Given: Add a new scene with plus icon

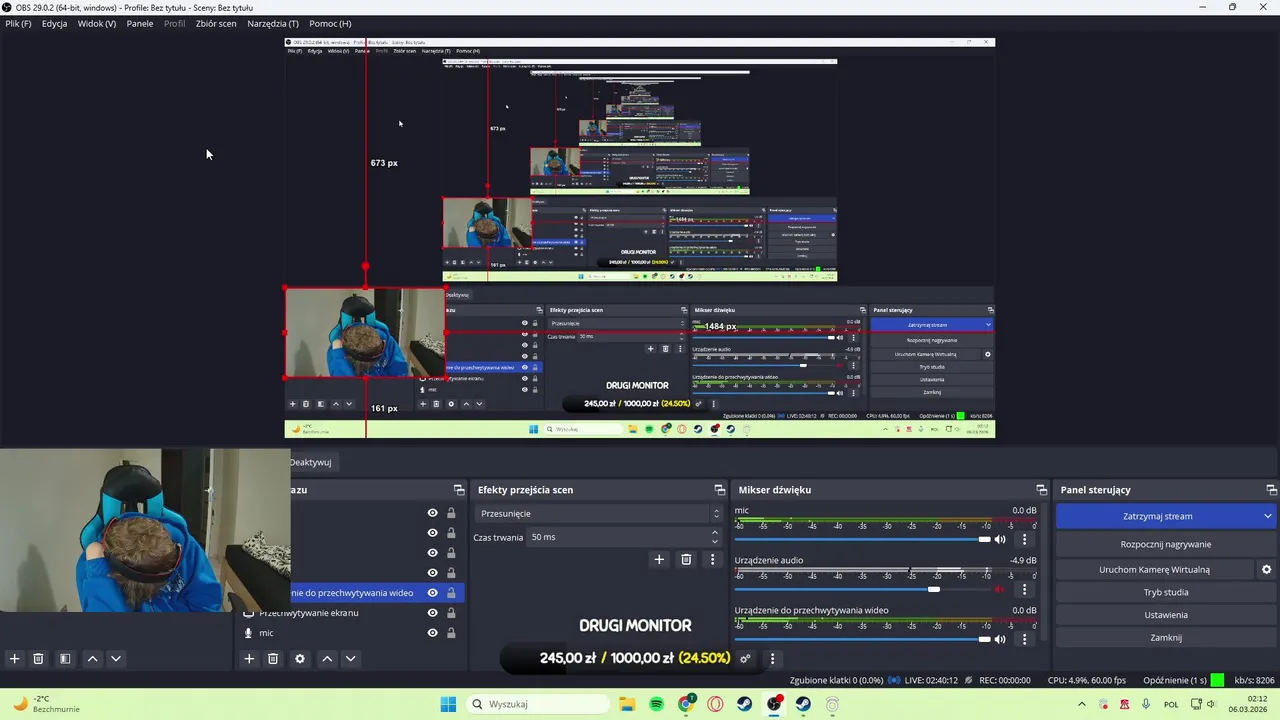Looking at the screenshot, I should click(14, 659).
